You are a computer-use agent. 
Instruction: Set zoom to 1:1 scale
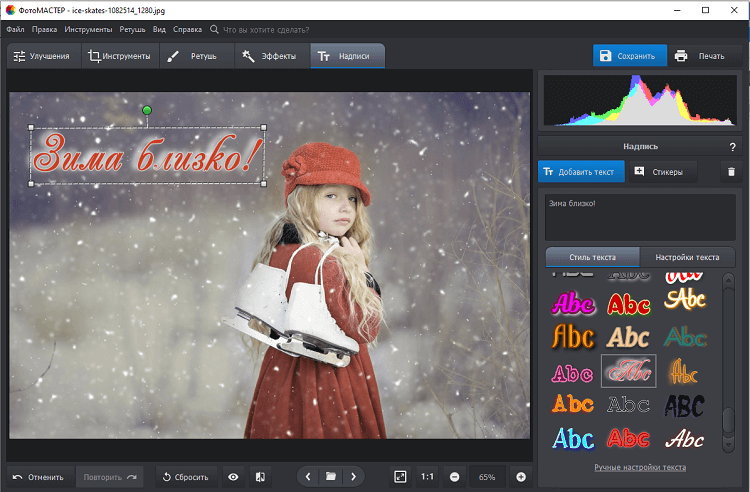(x=427, y=477)
